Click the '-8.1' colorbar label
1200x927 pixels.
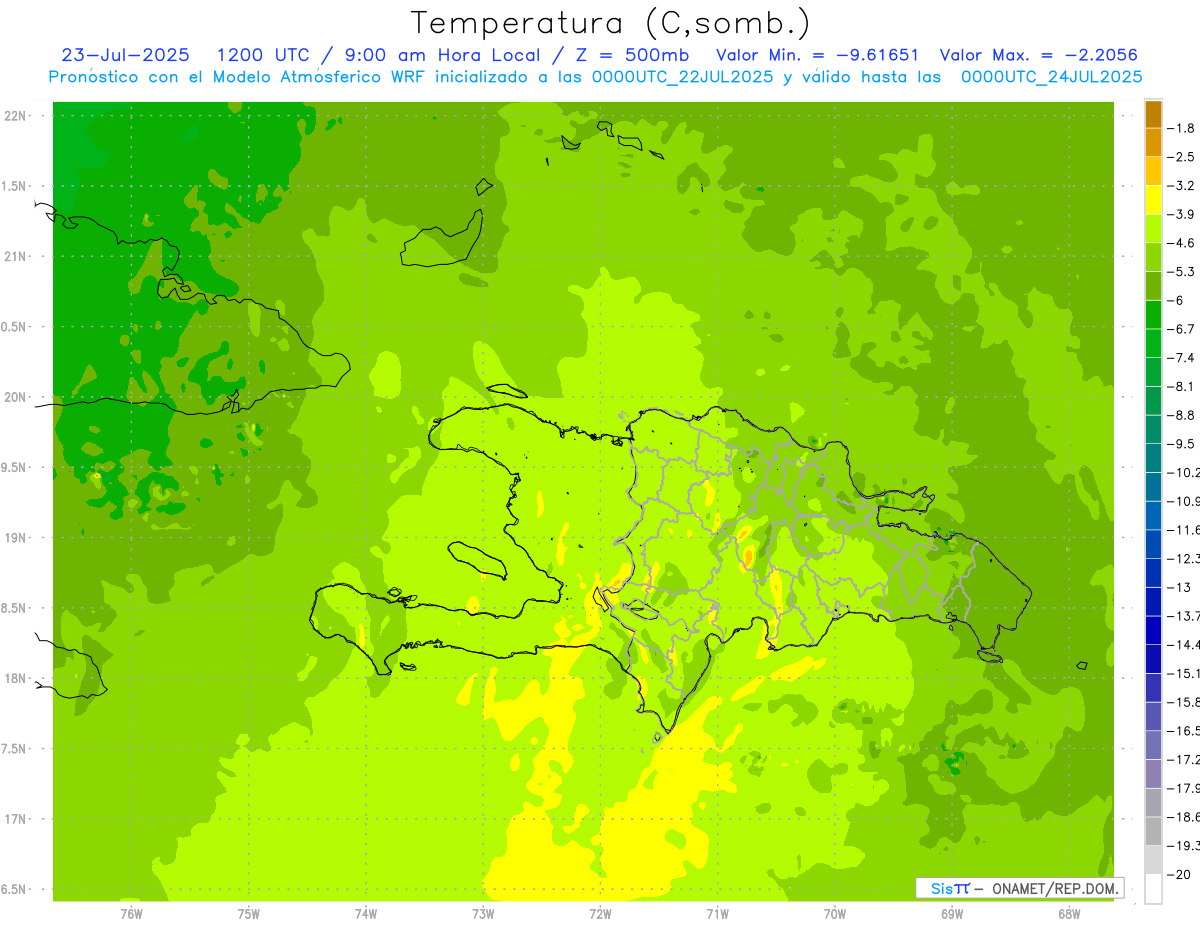(1181, 387)
